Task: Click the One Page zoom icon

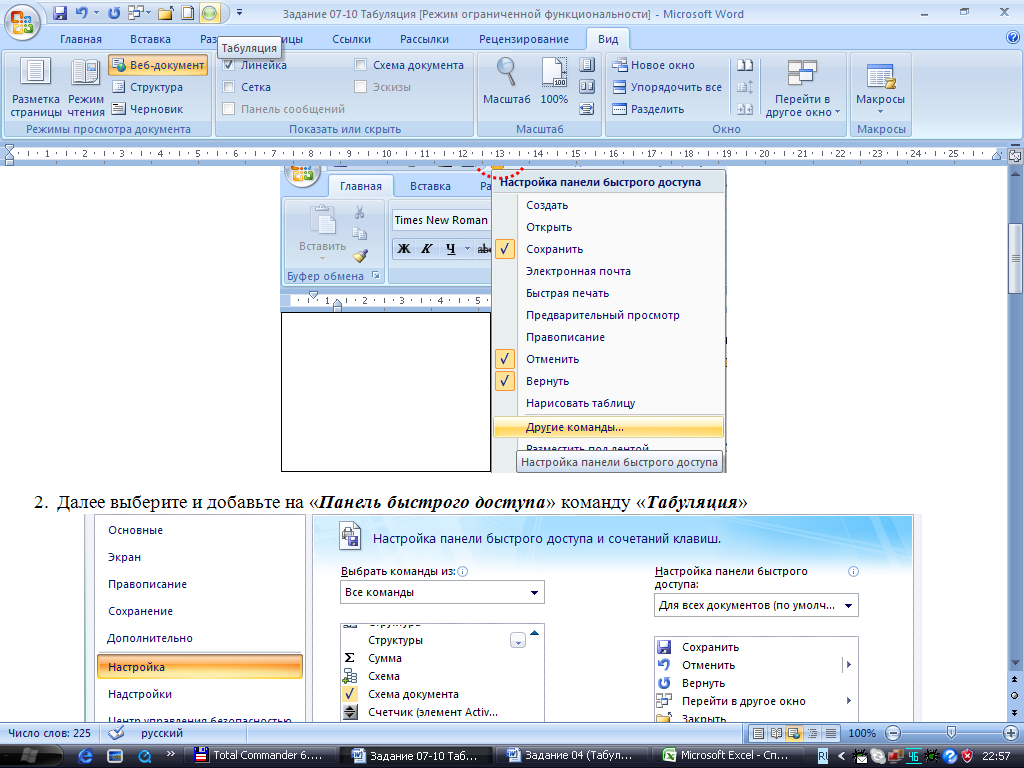Action: [x=586, y=65]
